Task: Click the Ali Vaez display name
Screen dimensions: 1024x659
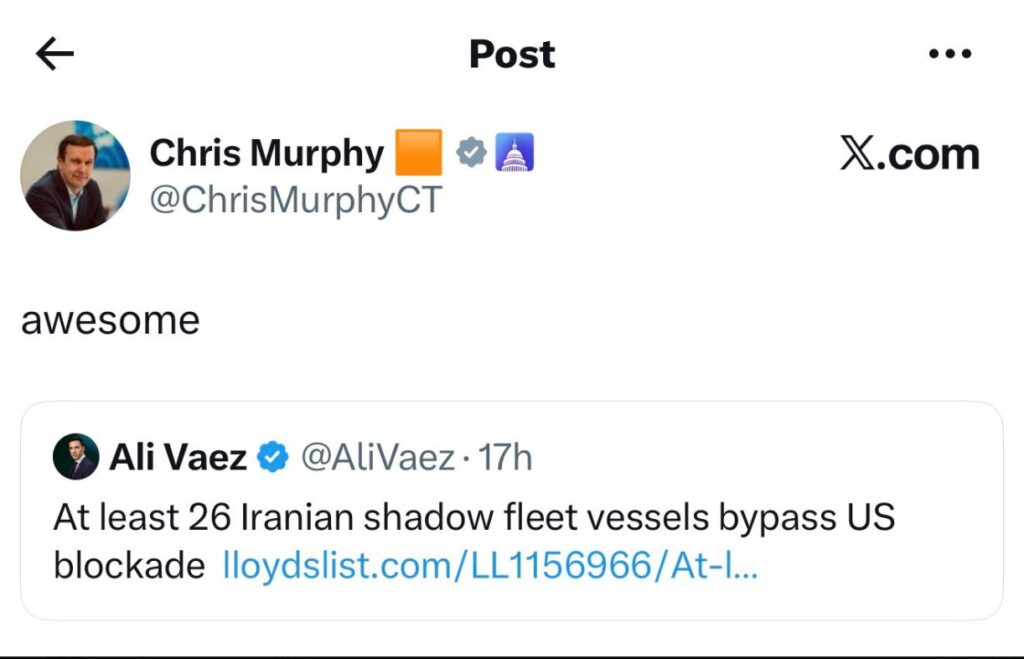Action: [178, 458]
